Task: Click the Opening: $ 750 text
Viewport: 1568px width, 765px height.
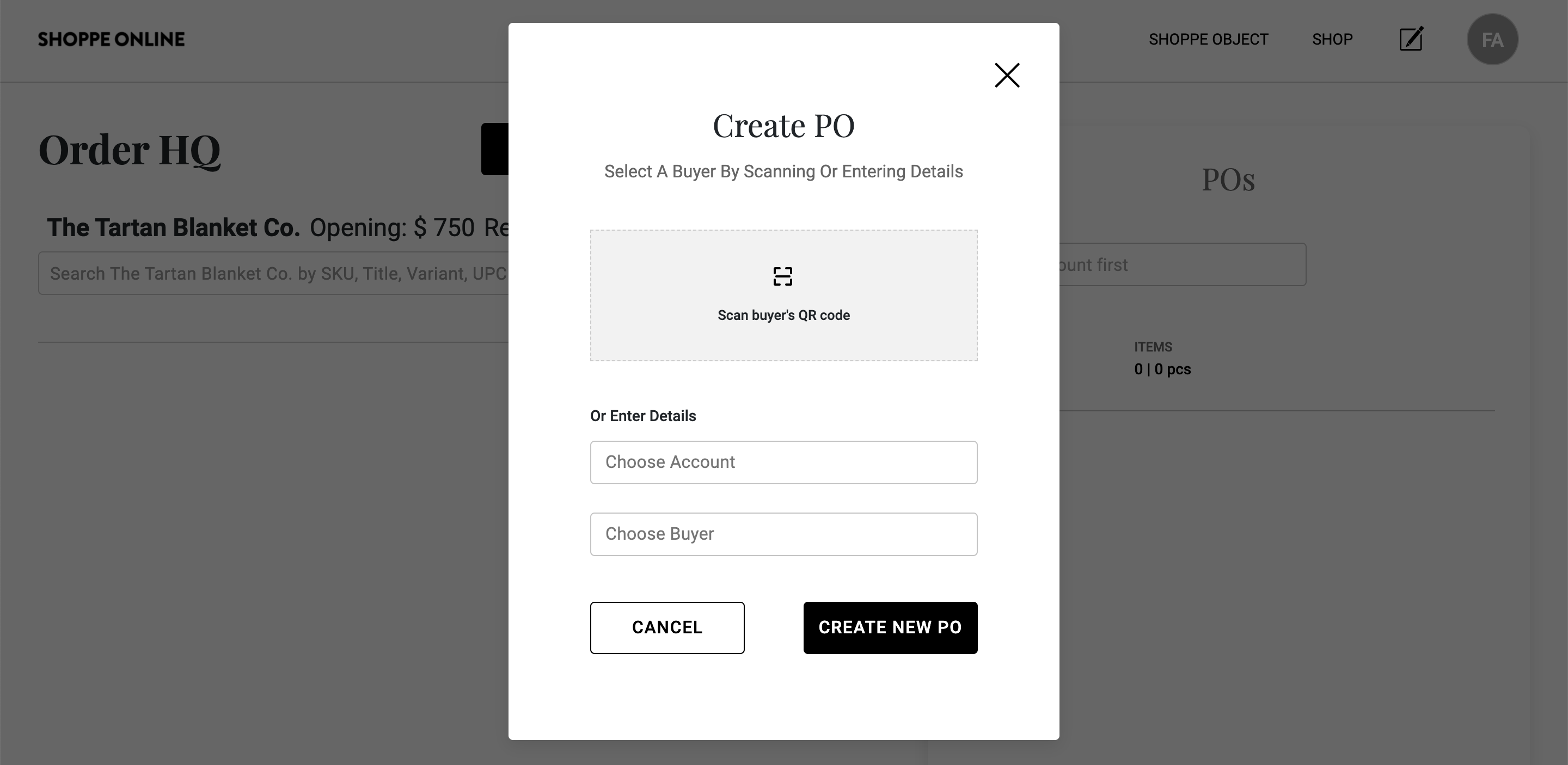Action: pos(391,227)
